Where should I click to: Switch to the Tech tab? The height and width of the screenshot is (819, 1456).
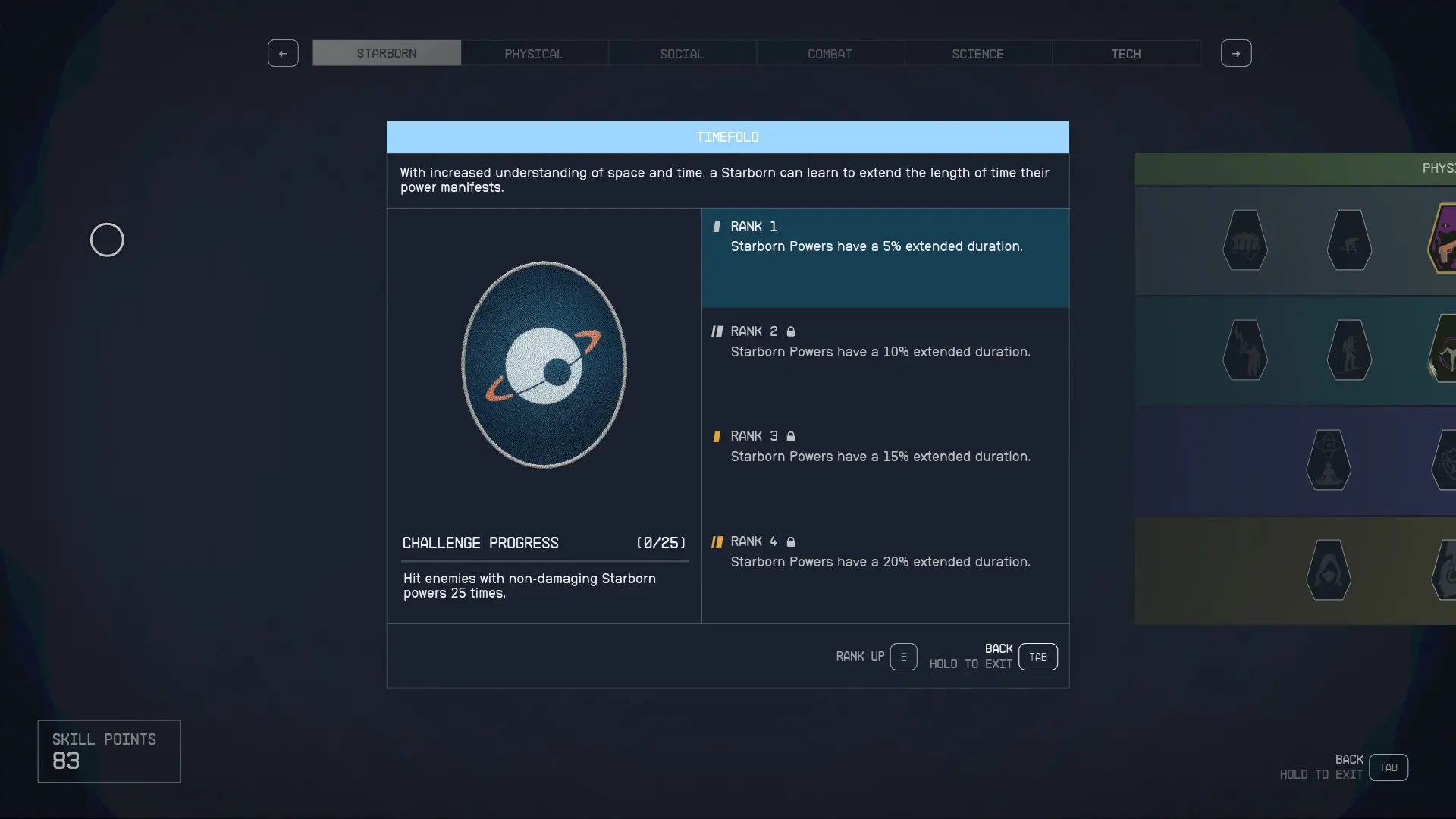1125,54
